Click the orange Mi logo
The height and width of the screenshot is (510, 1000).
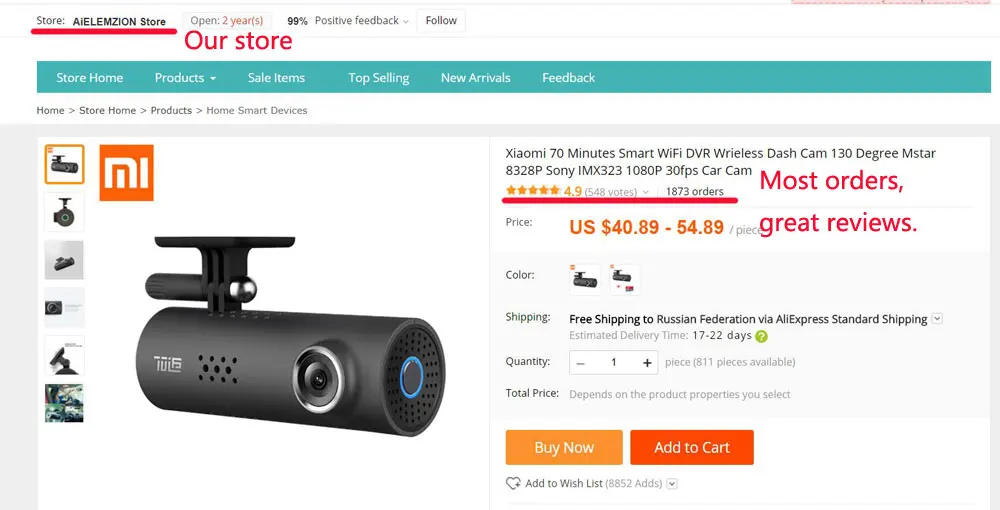[x=126, y=173]
